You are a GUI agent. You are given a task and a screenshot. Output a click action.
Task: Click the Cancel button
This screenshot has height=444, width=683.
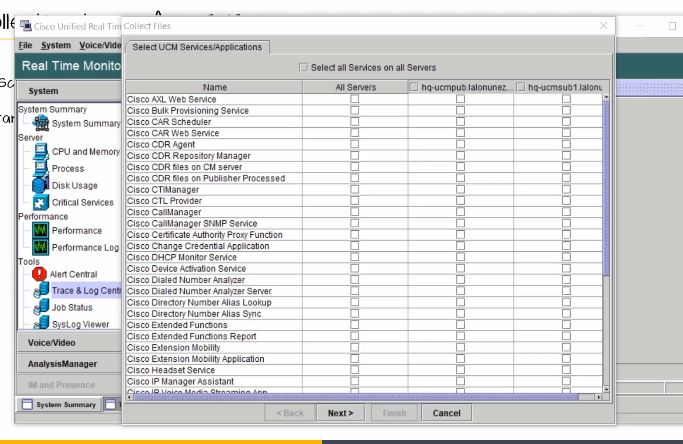tap(446, 413)
